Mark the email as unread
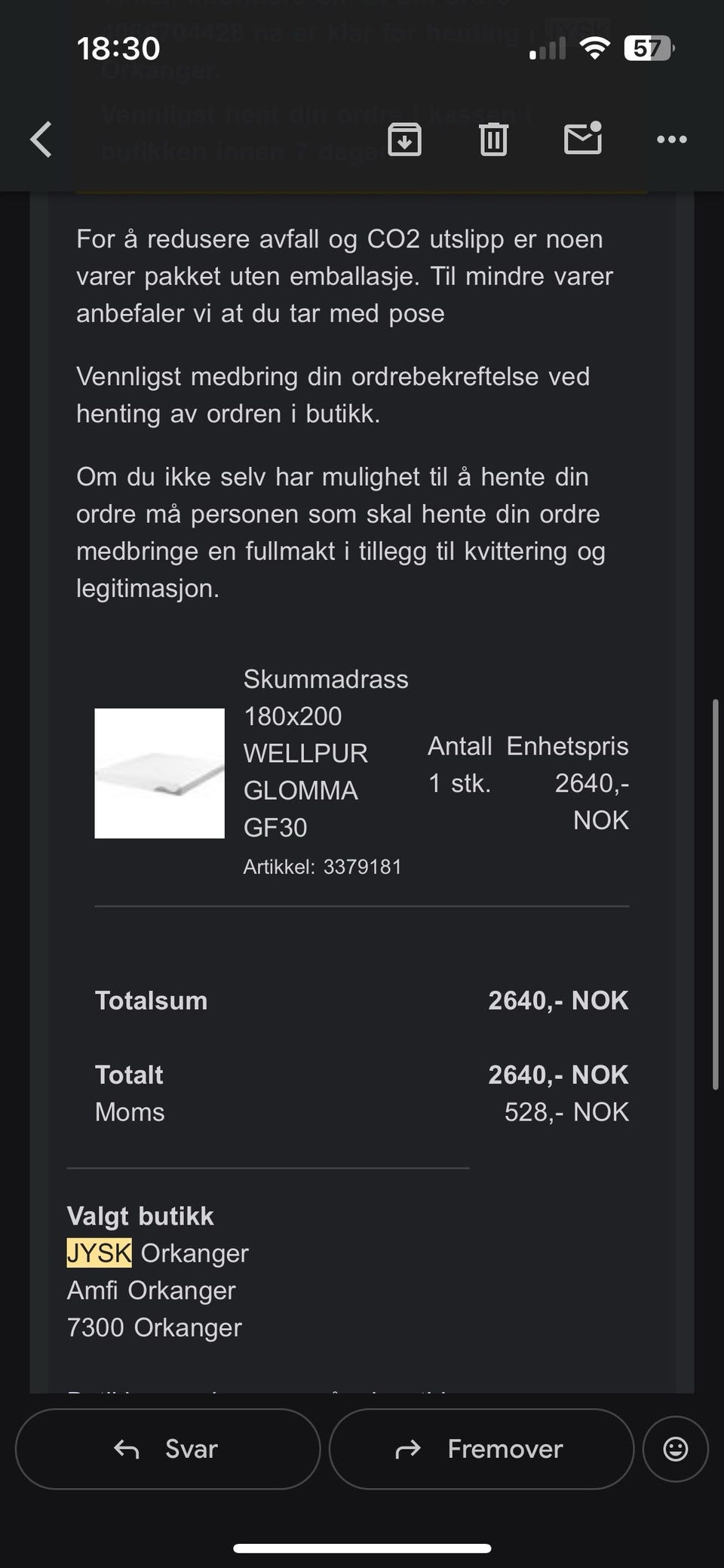The height and width of the screenshot is (1568, 724). [583, 138]
